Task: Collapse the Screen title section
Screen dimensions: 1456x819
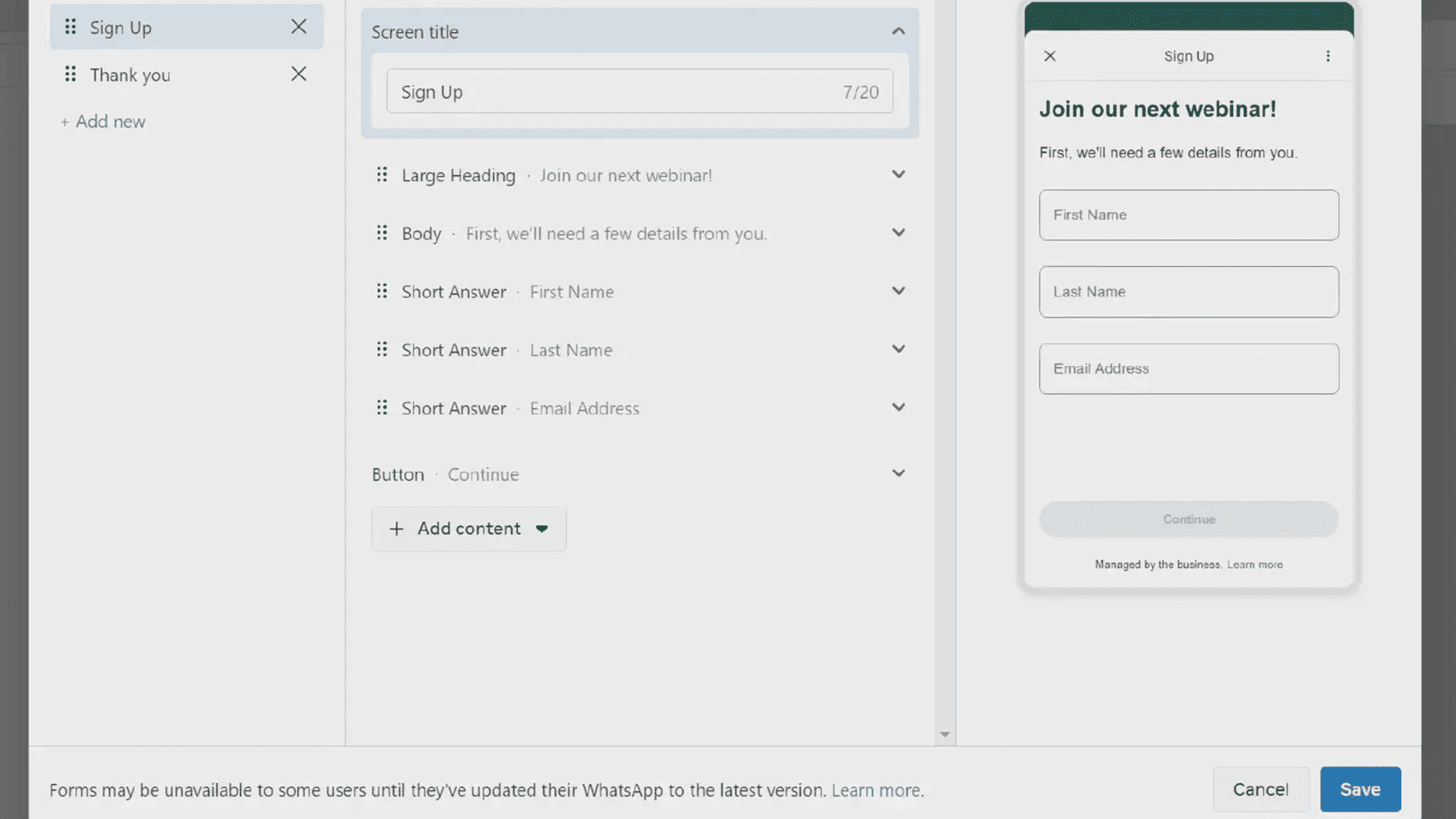Action: coord(898,32)
